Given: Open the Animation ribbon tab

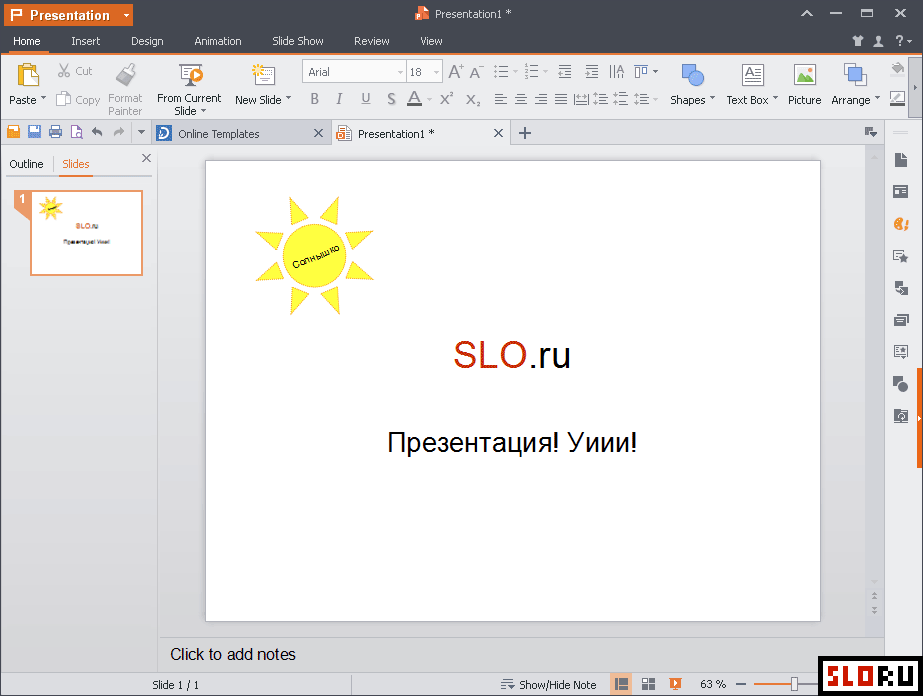Looking at the screenshot, I should click(x=218, y=41).
